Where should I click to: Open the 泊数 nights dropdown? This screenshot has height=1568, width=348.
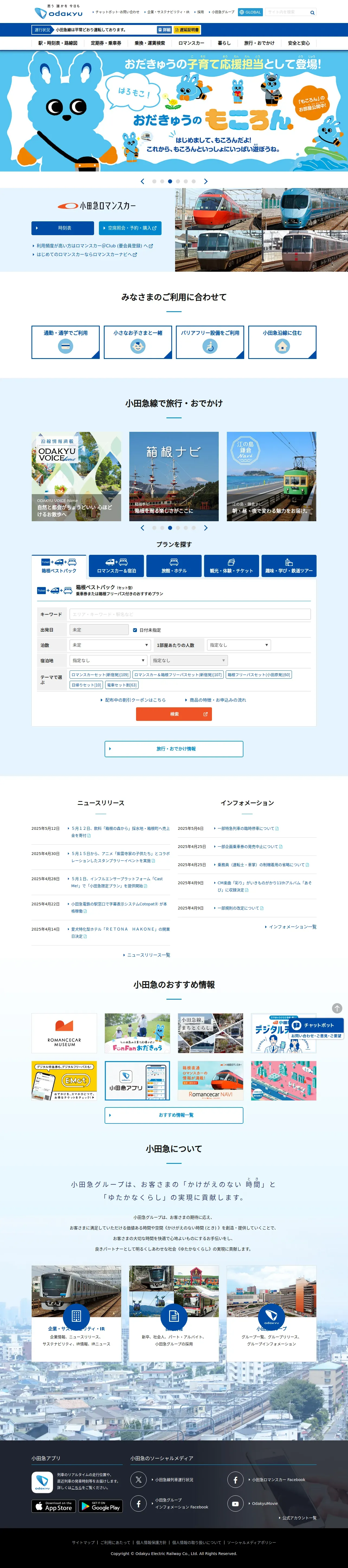(110, 645)
